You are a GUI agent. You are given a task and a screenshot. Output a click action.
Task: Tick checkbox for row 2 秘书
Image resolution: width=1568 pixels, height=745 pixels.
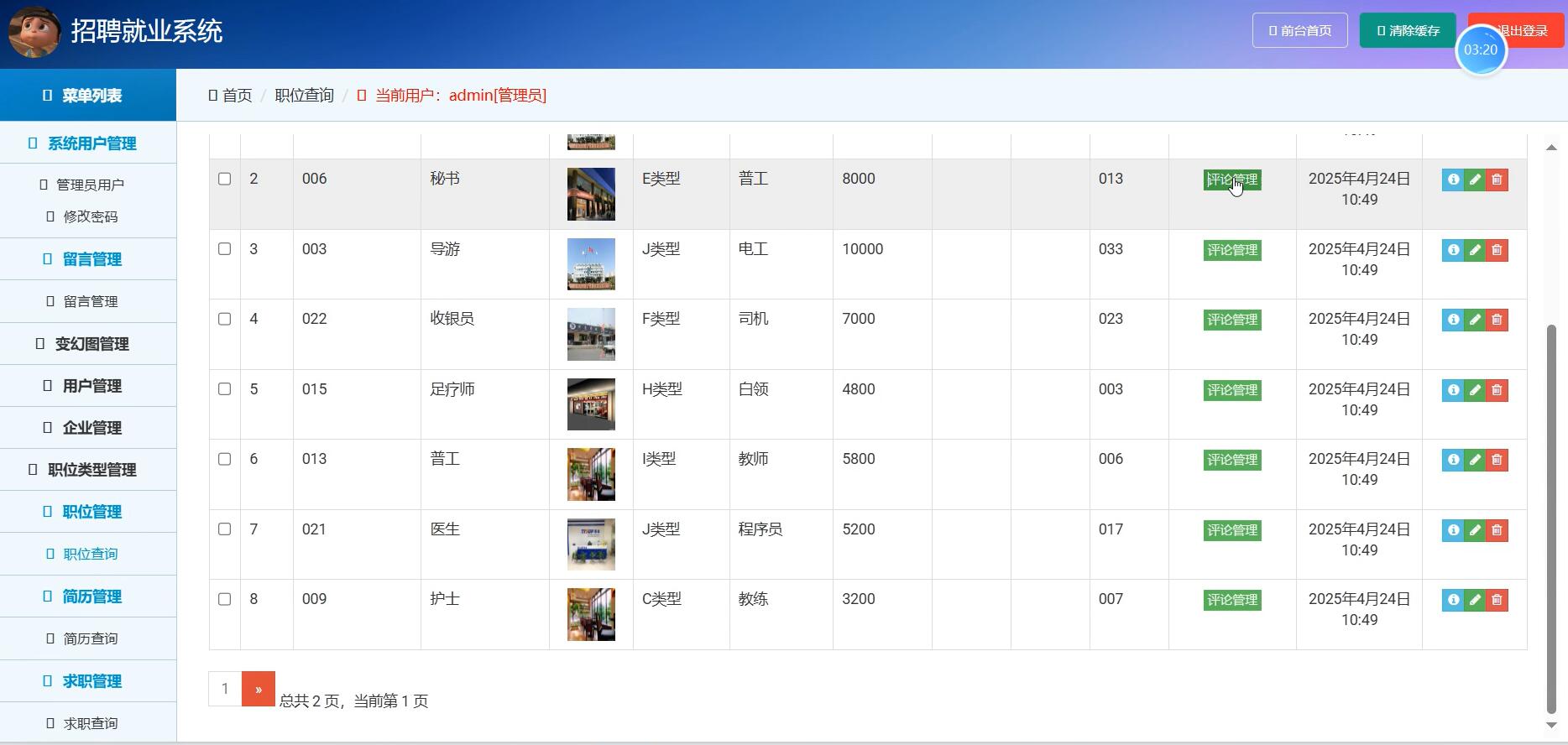point(224,179)
